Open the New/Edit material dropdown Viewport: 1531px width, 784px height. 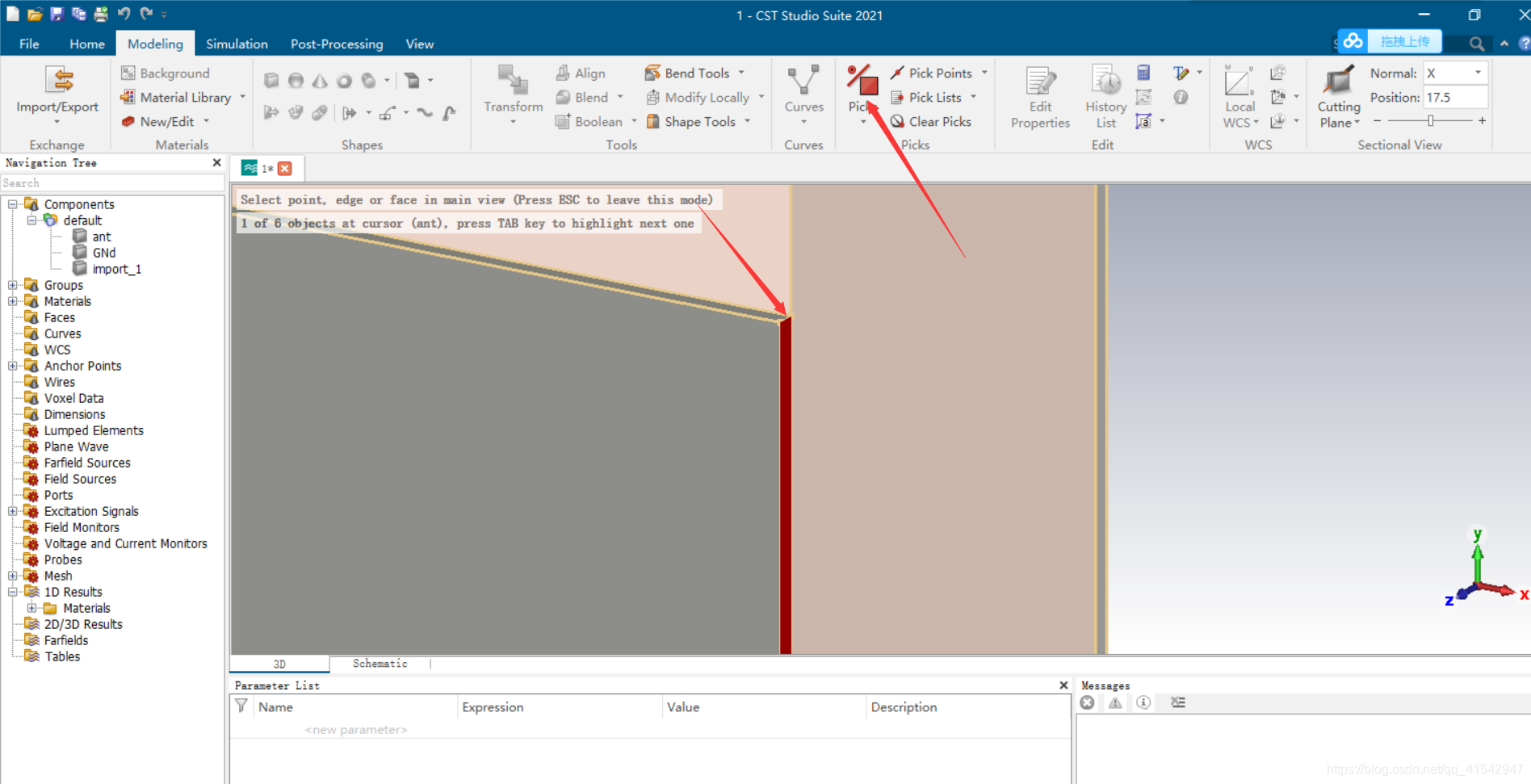pos(207,121)
